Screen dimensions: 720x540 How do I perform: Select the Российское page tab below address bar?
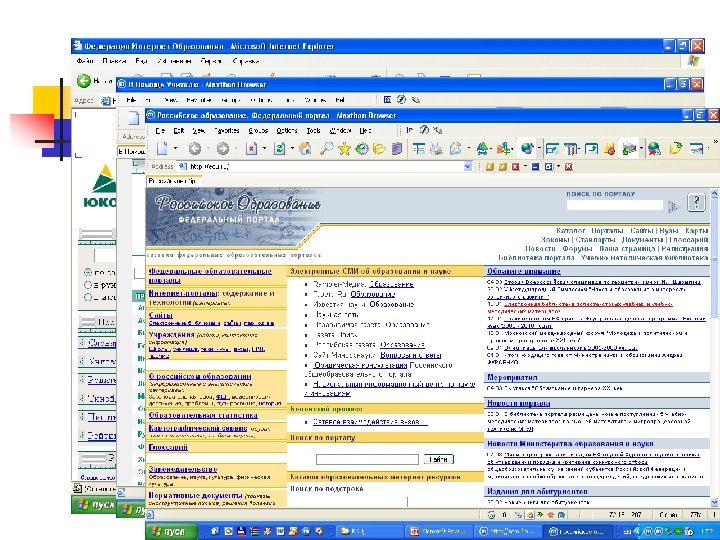click(x=173, y=181)
